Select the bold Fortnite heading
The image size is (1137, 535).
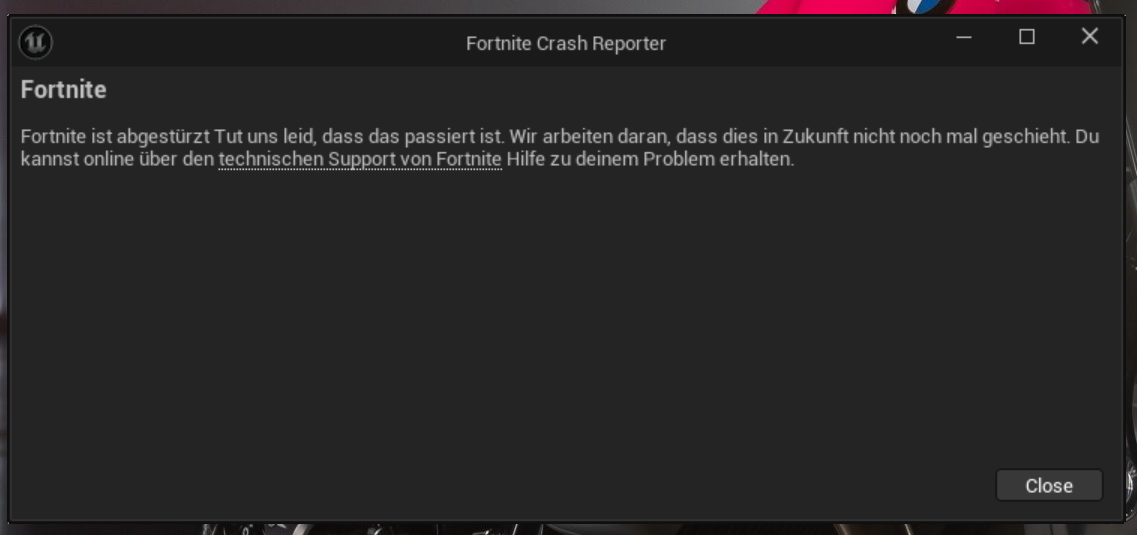[x=64, y=90]
